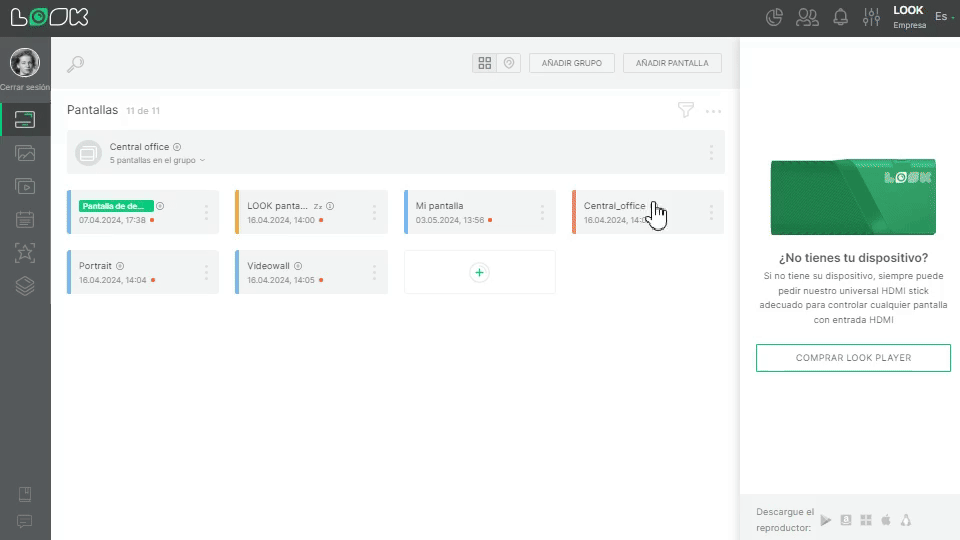
Task: Open the playlists sidebar icon
Action: tap(25, 186)
